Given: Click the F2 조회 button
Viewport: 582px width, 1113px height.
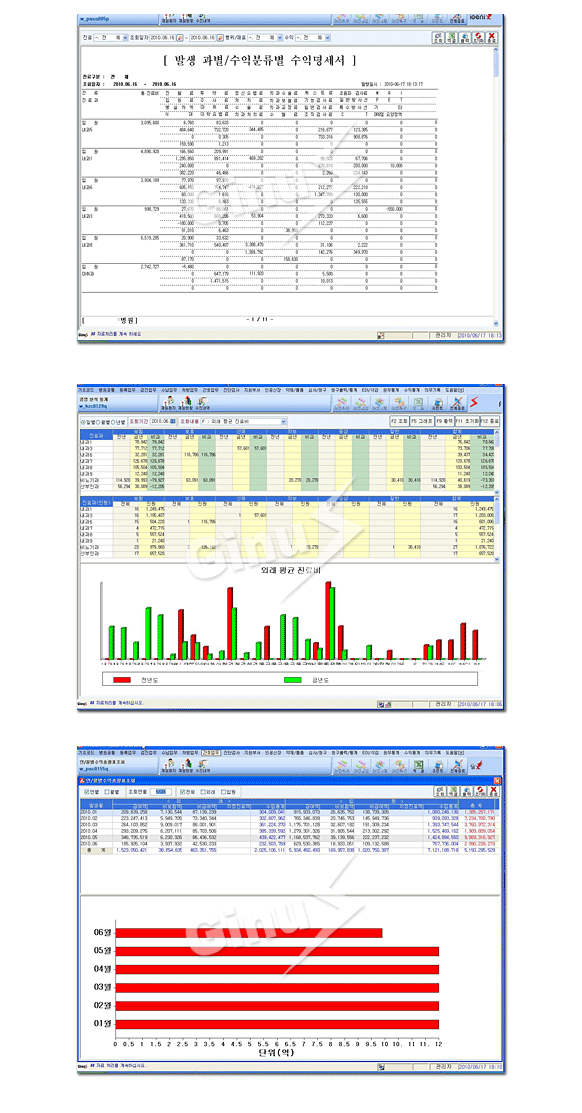Looking at the screenshot, I should pyautogui.click(x=400, y=421).
